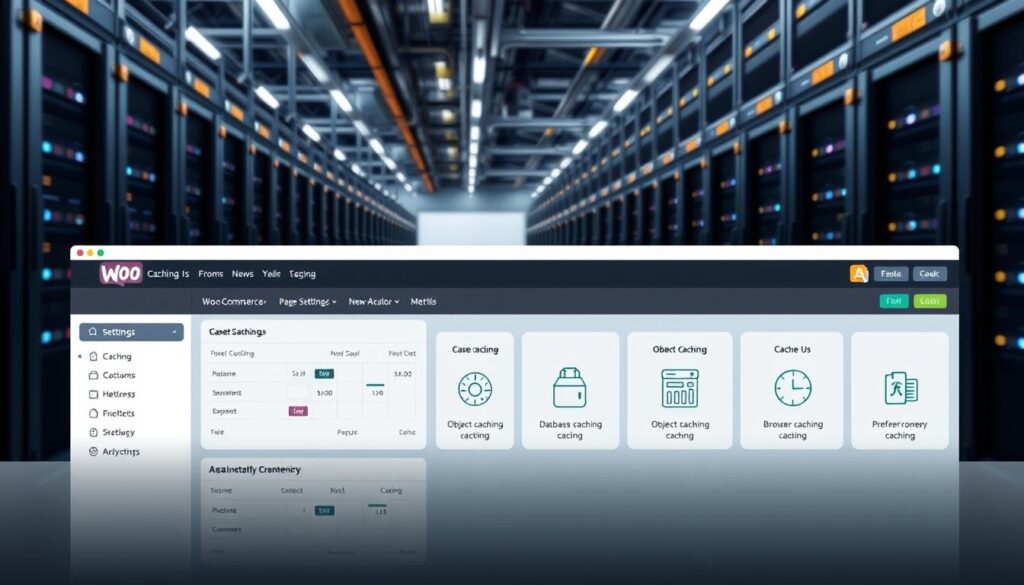Click the Object Caching dashboard panel icon
1024x585 pixels.
pos(679,388)
